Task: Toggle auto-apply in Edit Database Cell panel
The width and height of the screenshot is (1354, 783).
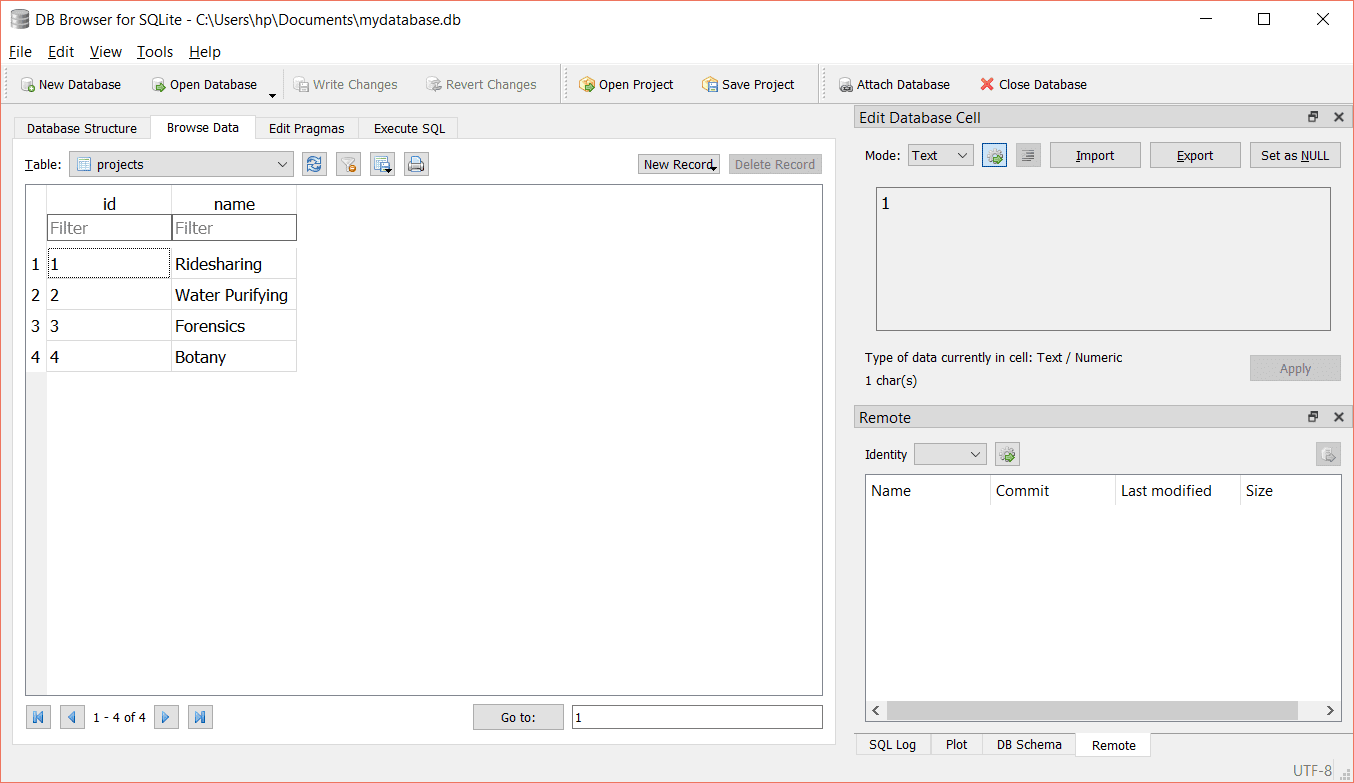Action: click(994, 154)
